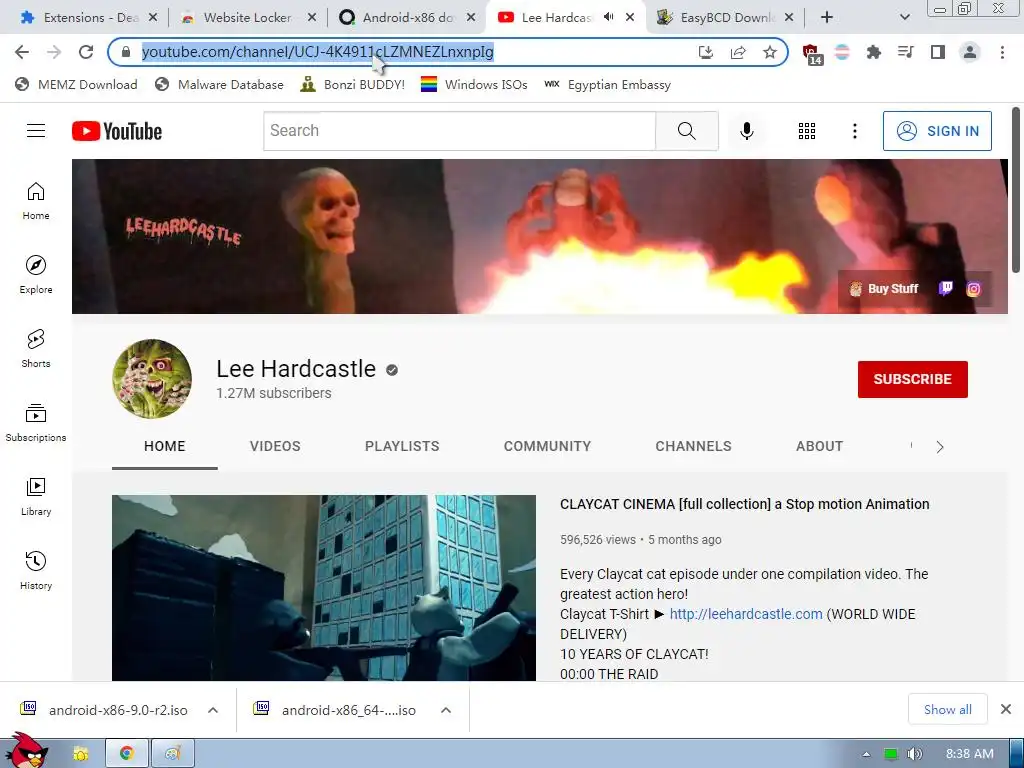Click the YouTube logo
This screenshot has width=1024, height=768.
(x=117, y=131)
